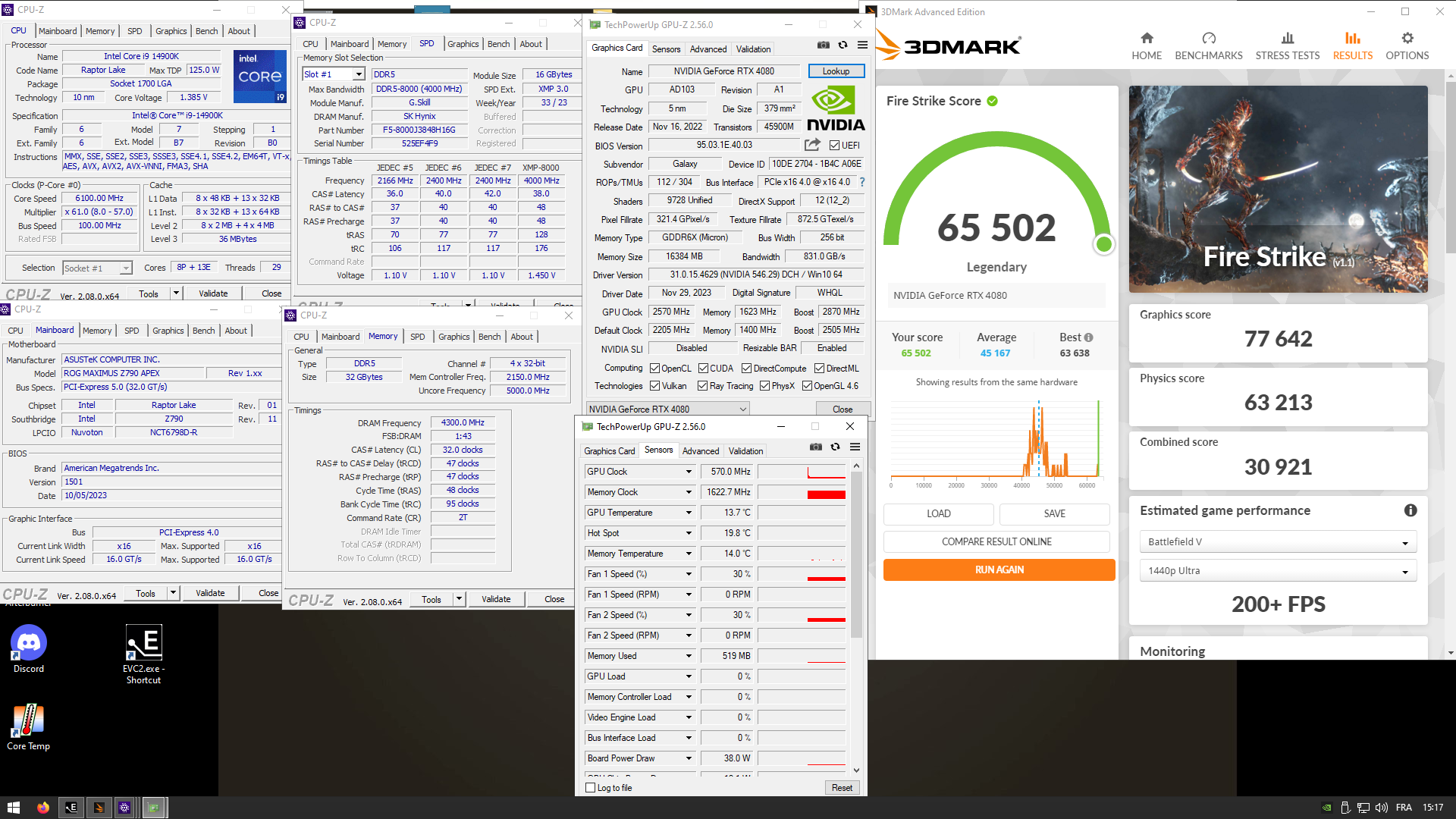
Task: Open Slot #1 memory slot dropdown
Action: point(334,74)
